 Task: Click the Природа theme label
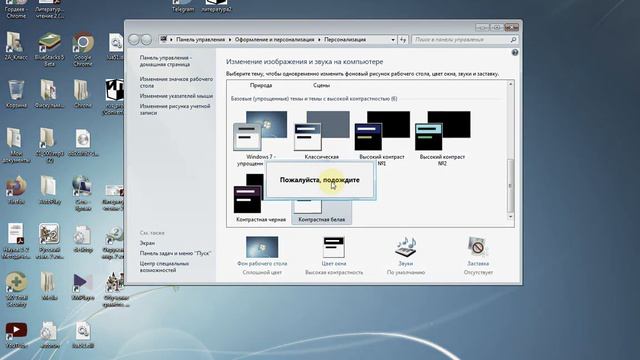[x=261, y=85]
